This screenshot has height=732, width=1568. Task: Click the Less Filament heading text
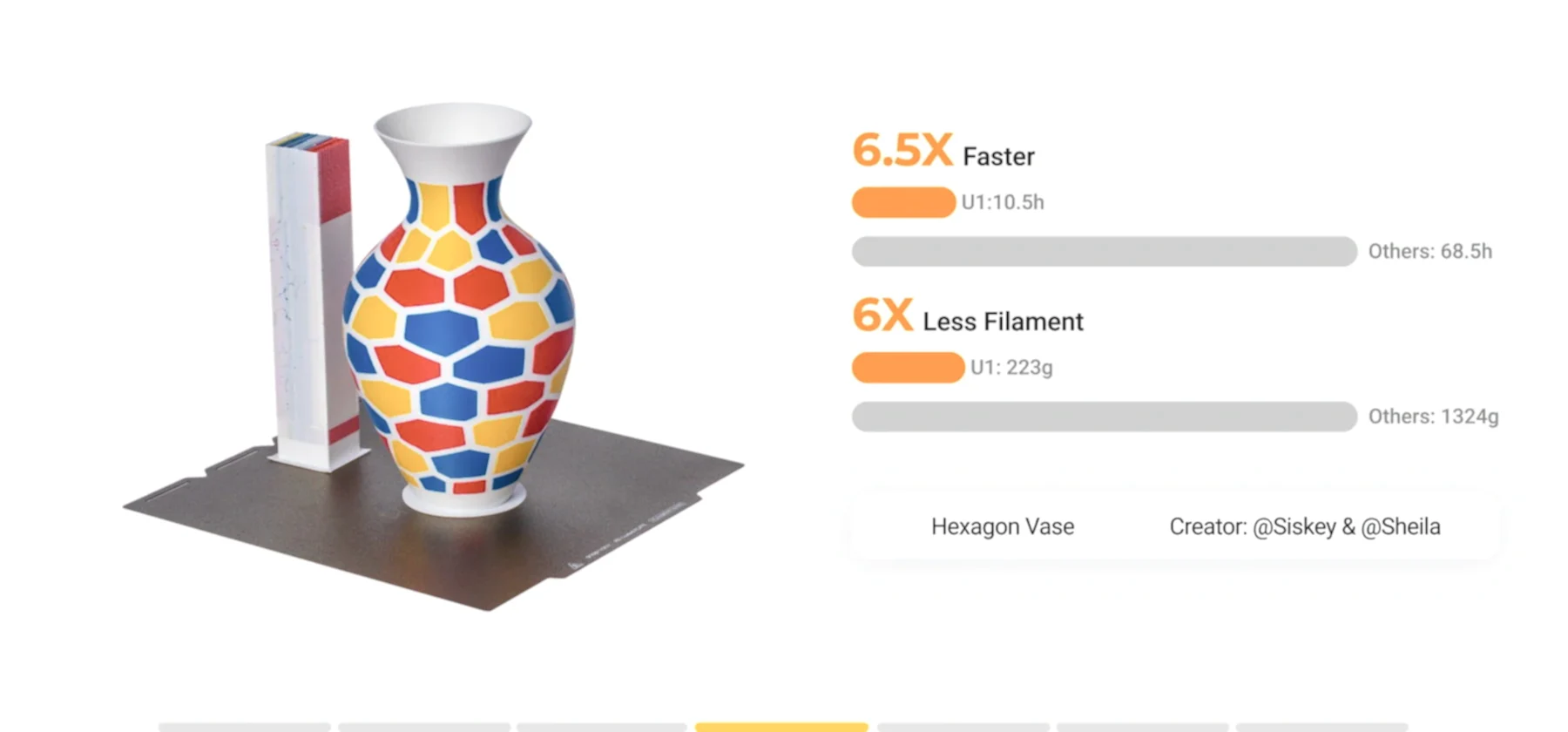[x=1003, y=322]
